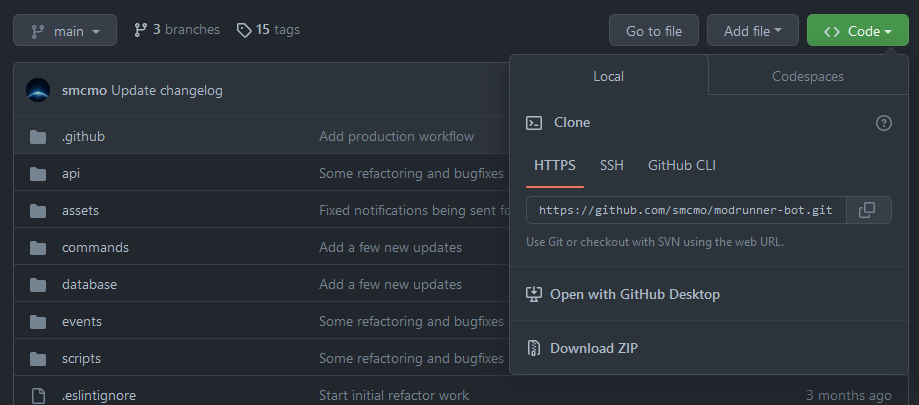Open commit message in scripts row
This screenshot has height=405, width=919.
point(411,358)
